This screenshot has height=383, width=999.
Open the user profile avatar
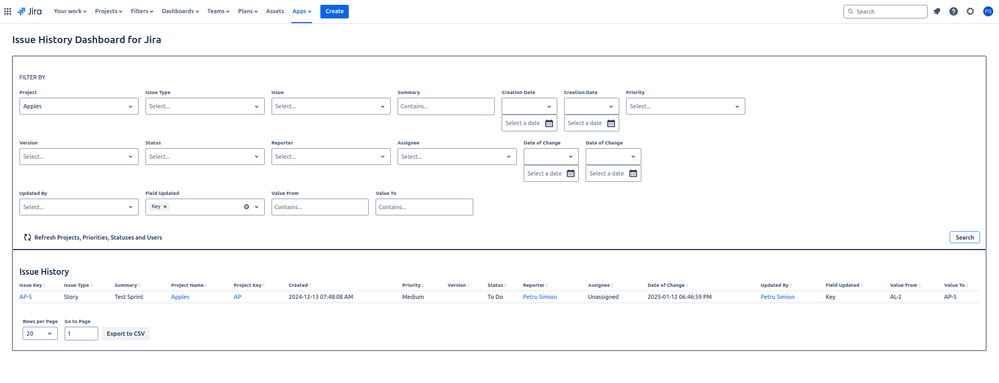(x=988, y=11)
